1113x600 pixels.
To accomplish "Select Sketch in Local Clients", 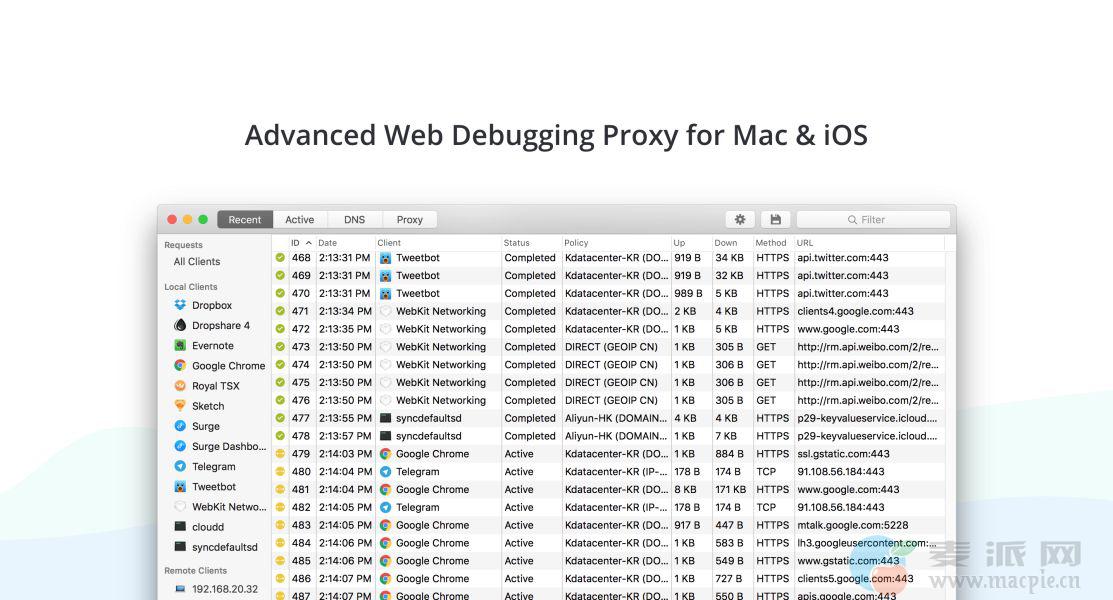I will tap(208, 406).
